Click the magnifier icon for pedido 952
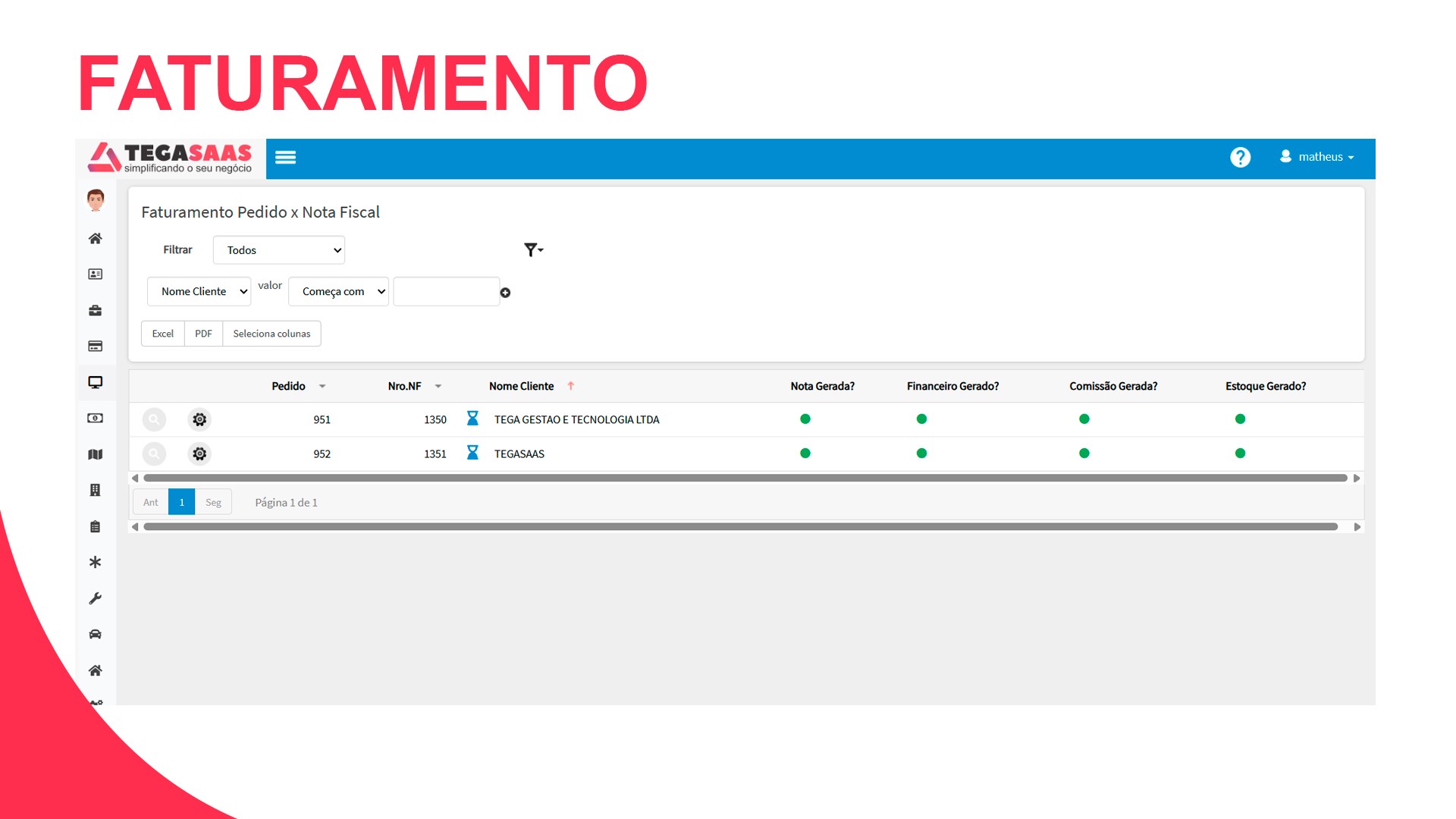Screen dimensions: 1456x819 pyautogui.click(x=154, y=453)
